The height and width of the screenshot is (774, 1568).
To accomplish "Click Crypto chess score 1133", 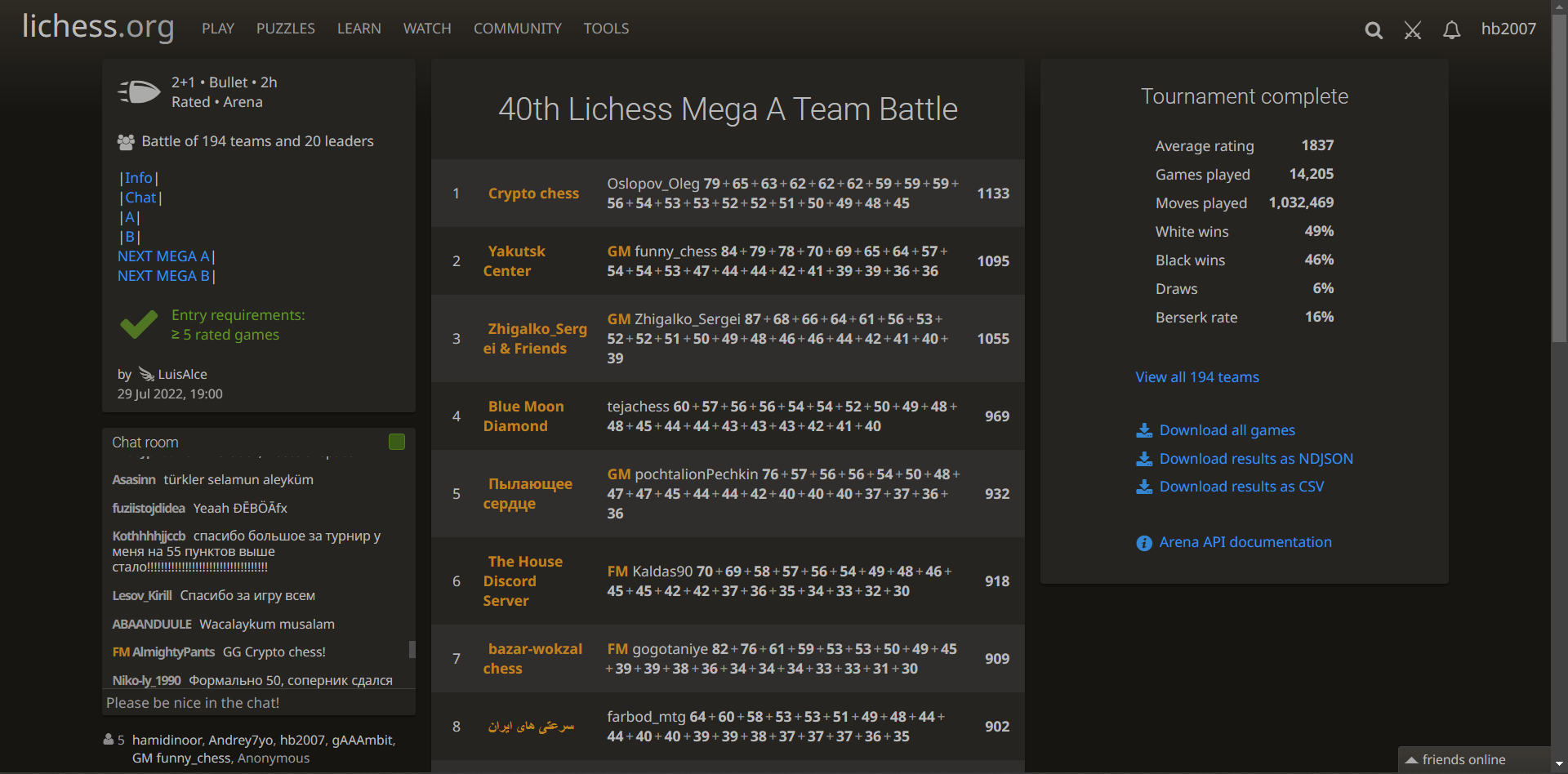I will tap(993, 193).
